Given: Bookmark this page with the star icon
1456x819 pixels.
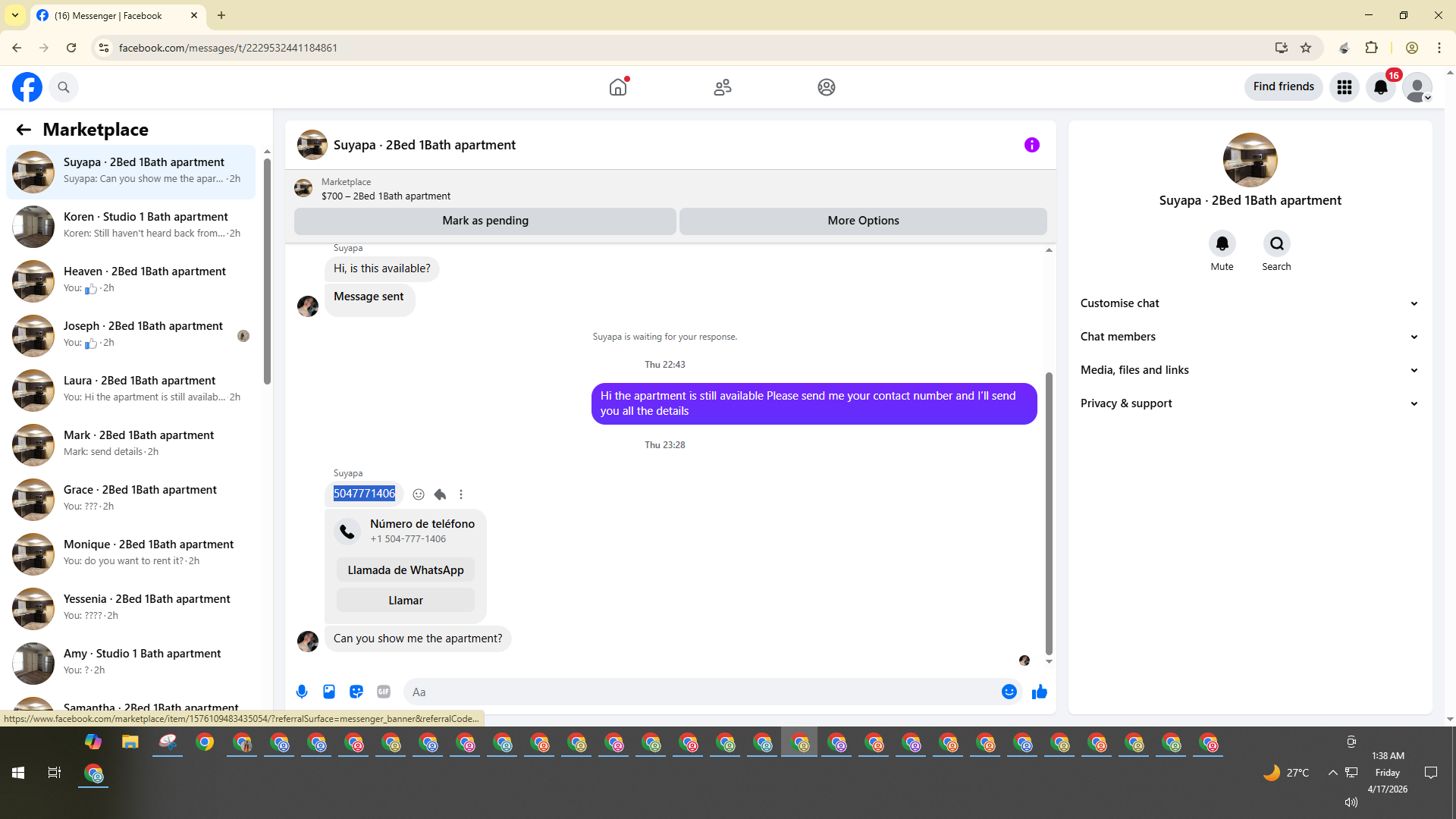Looking at the screenshot, I should pyautogui.click(x=1306, y=48).
